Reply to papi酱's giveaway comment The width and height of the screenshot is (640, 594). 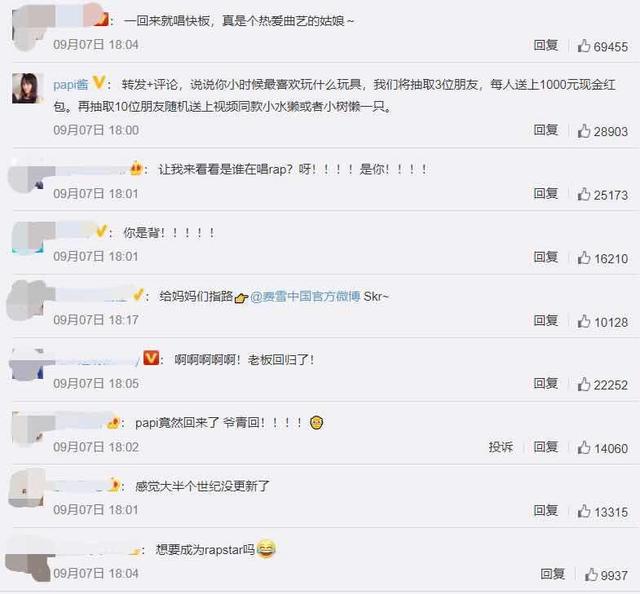click(546, 130)
